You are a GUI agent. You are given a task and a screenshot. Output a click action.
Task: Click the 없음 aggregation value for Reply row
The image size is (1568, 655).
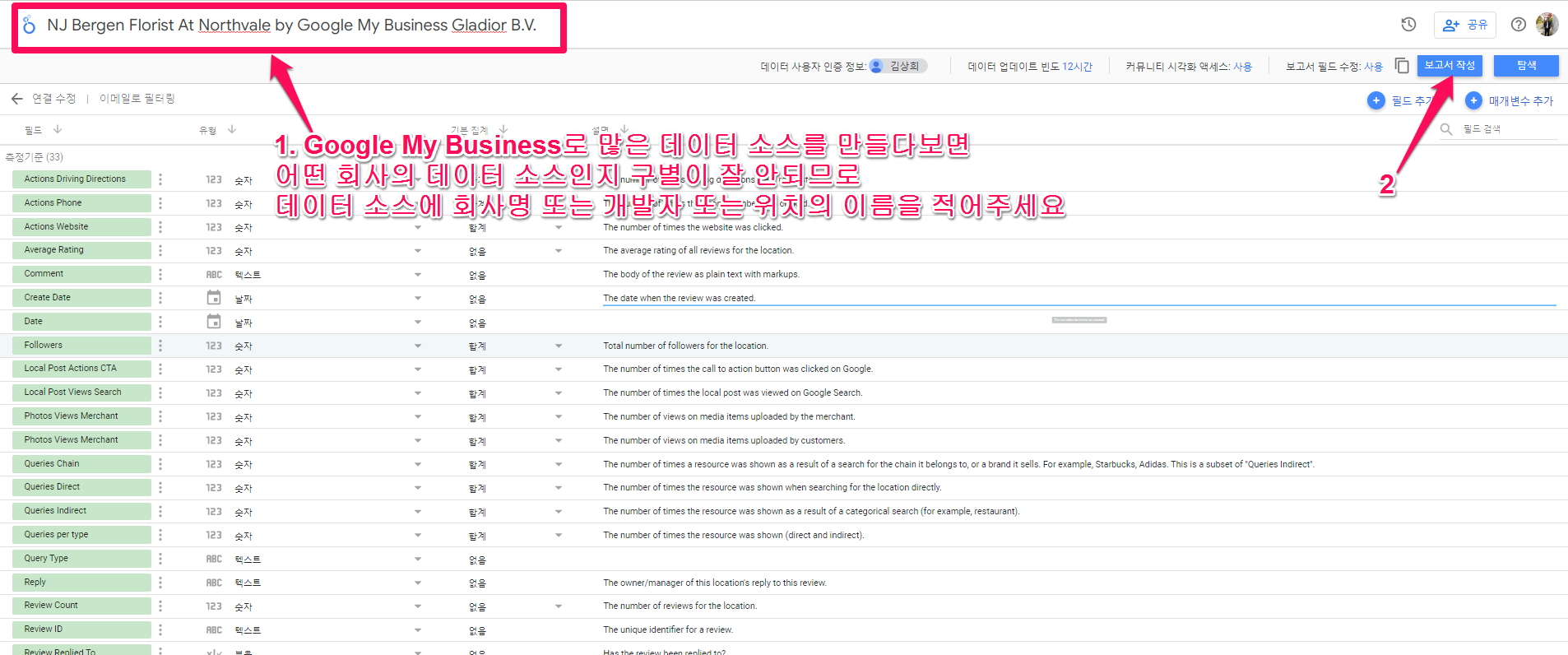[x=477, y=583]
